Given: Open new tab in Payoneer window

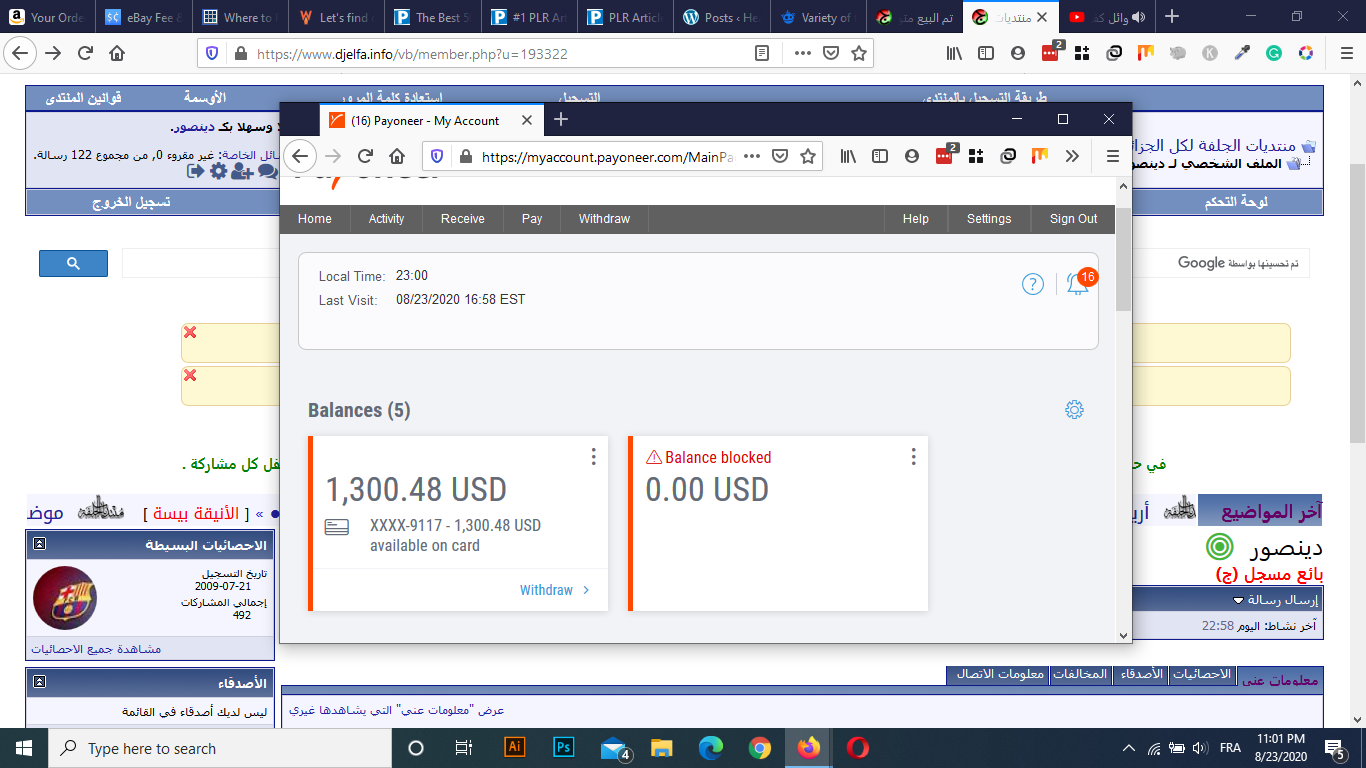Looking at the screenshot, I should point(561,120).
